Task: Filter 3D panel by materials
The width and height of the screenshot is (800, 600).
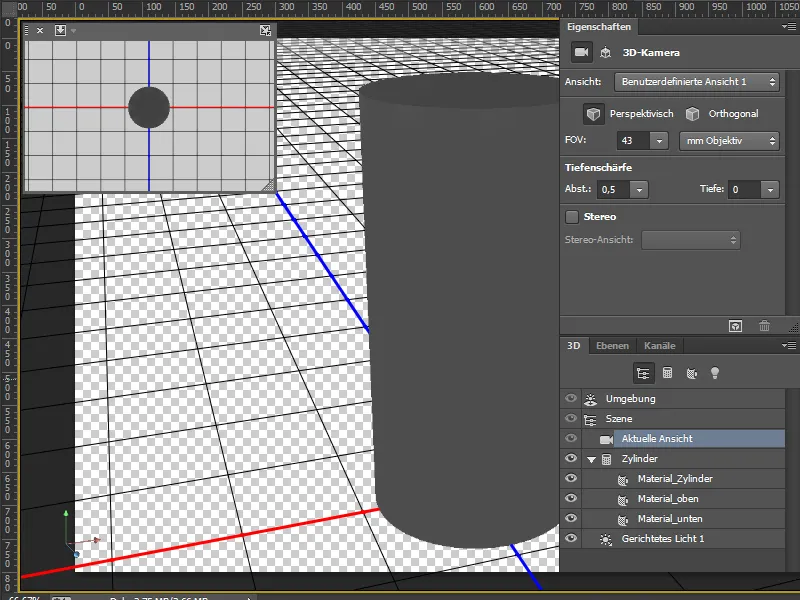Action: 691,373
